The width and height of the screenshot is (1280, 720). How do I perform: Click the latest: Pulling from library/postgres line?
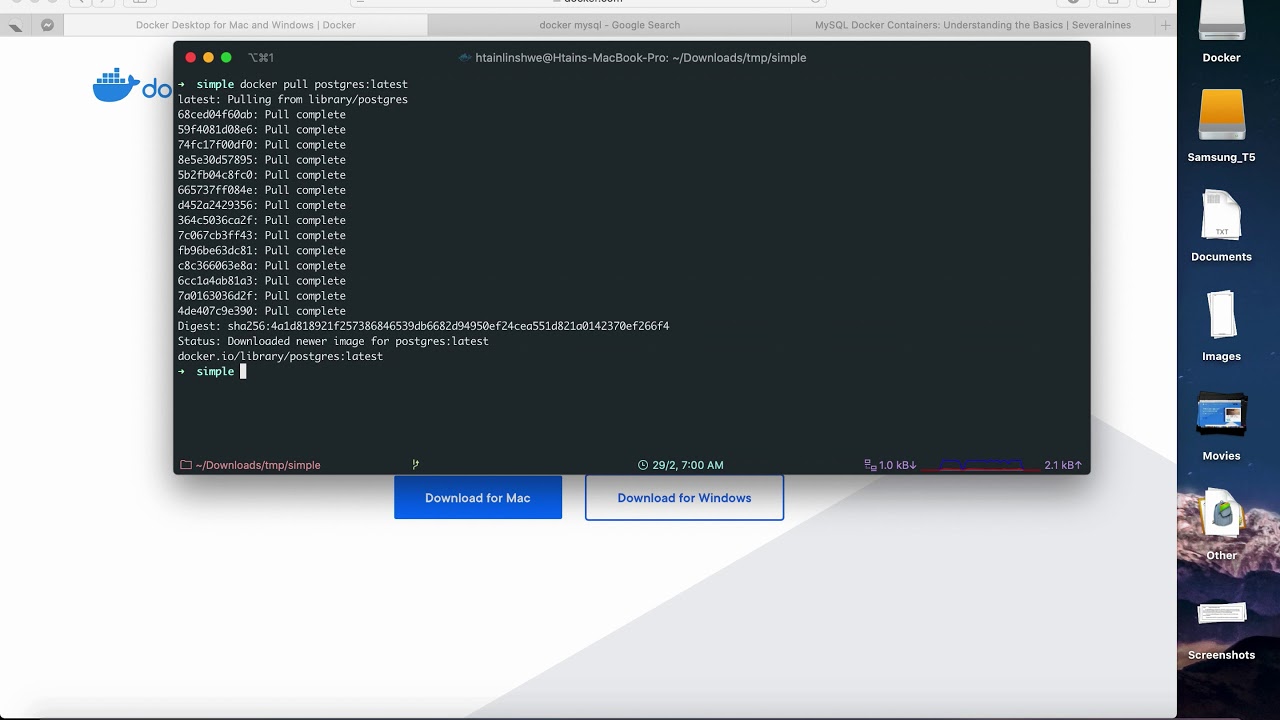(293, 99)
